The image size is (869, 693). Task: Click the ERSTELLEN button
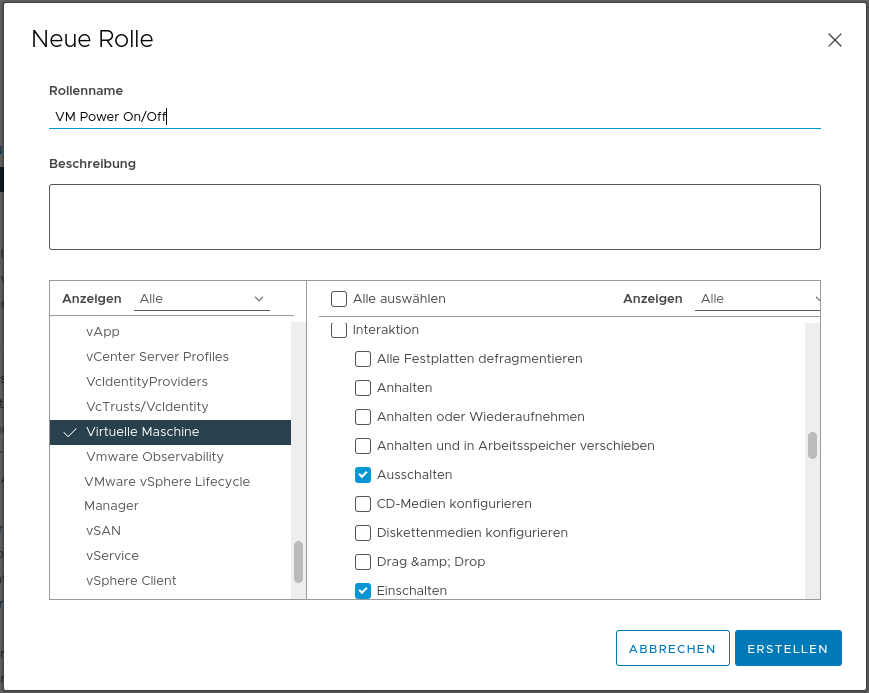(x=787, y=648)
